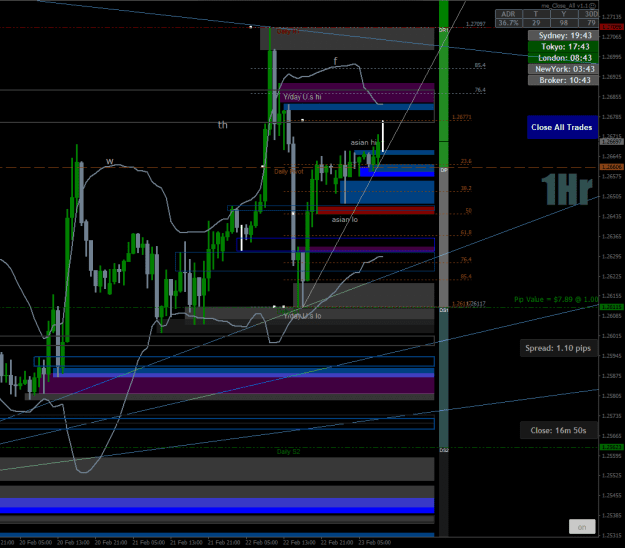625x548 pixels.
Task: Click the gray 1.26697 current price tag
Action: [x=611, y=142]
